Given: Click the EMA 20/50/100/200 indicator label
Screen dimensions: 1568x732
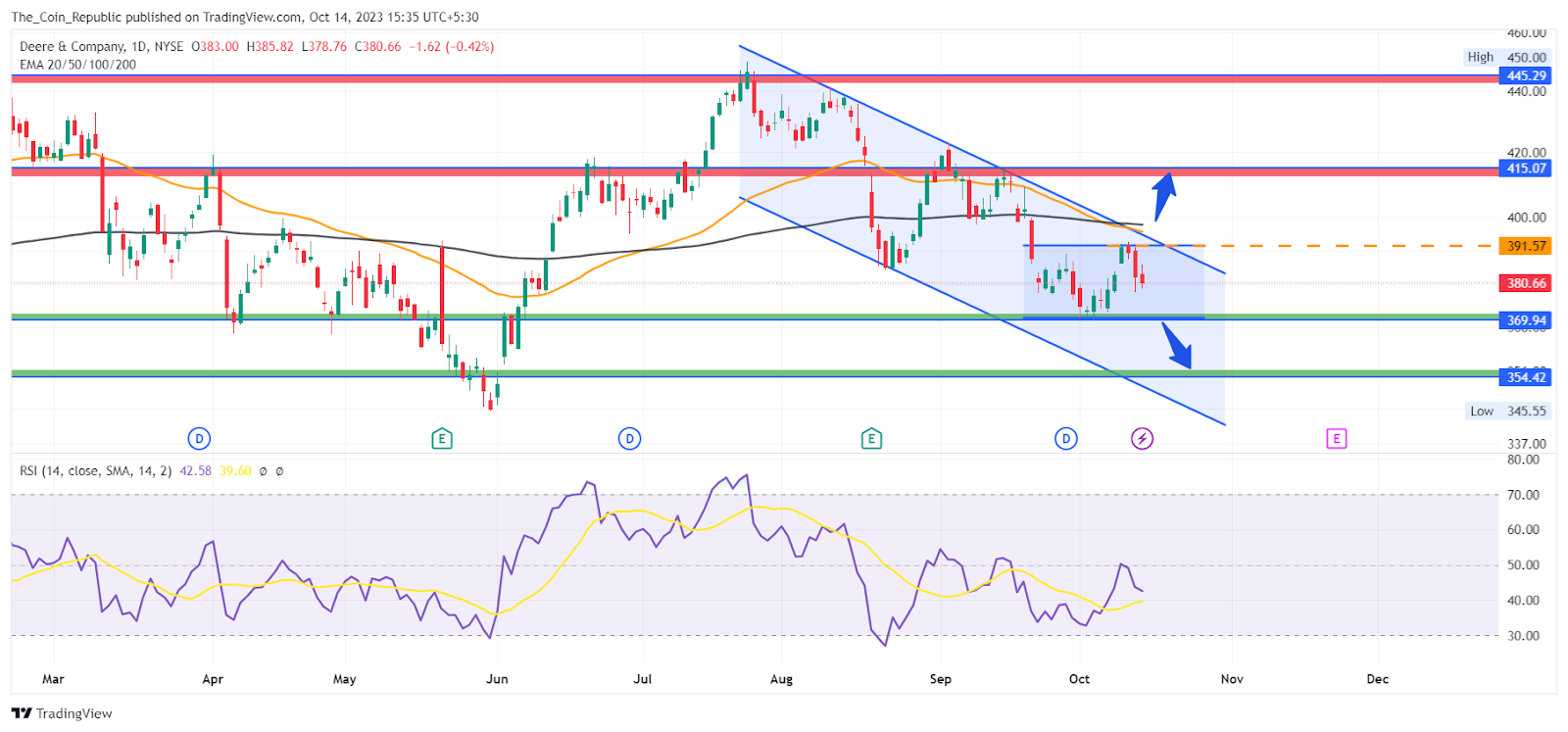Looking at the screenshot, I should (x=78, y=65).
